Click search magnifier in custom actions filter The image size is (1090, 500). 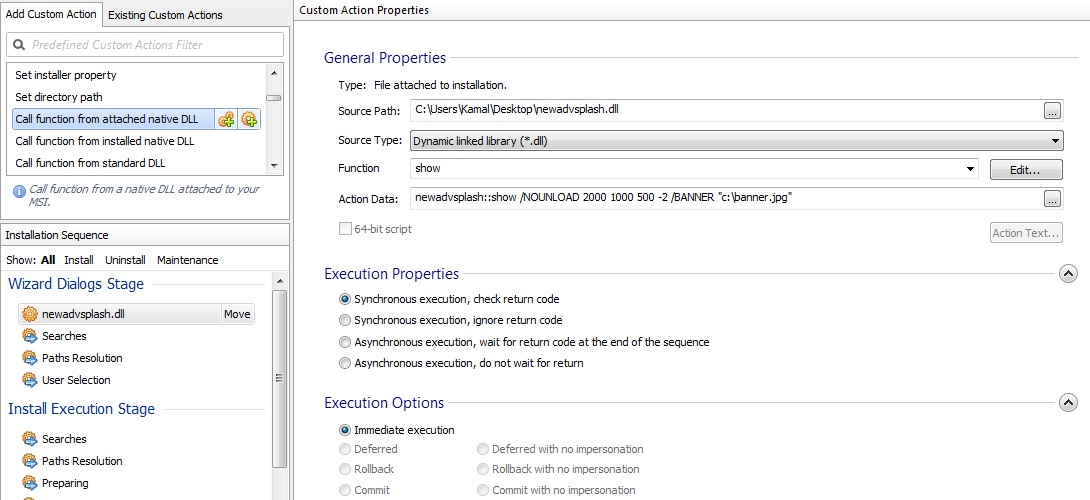(x=20, y=45)
